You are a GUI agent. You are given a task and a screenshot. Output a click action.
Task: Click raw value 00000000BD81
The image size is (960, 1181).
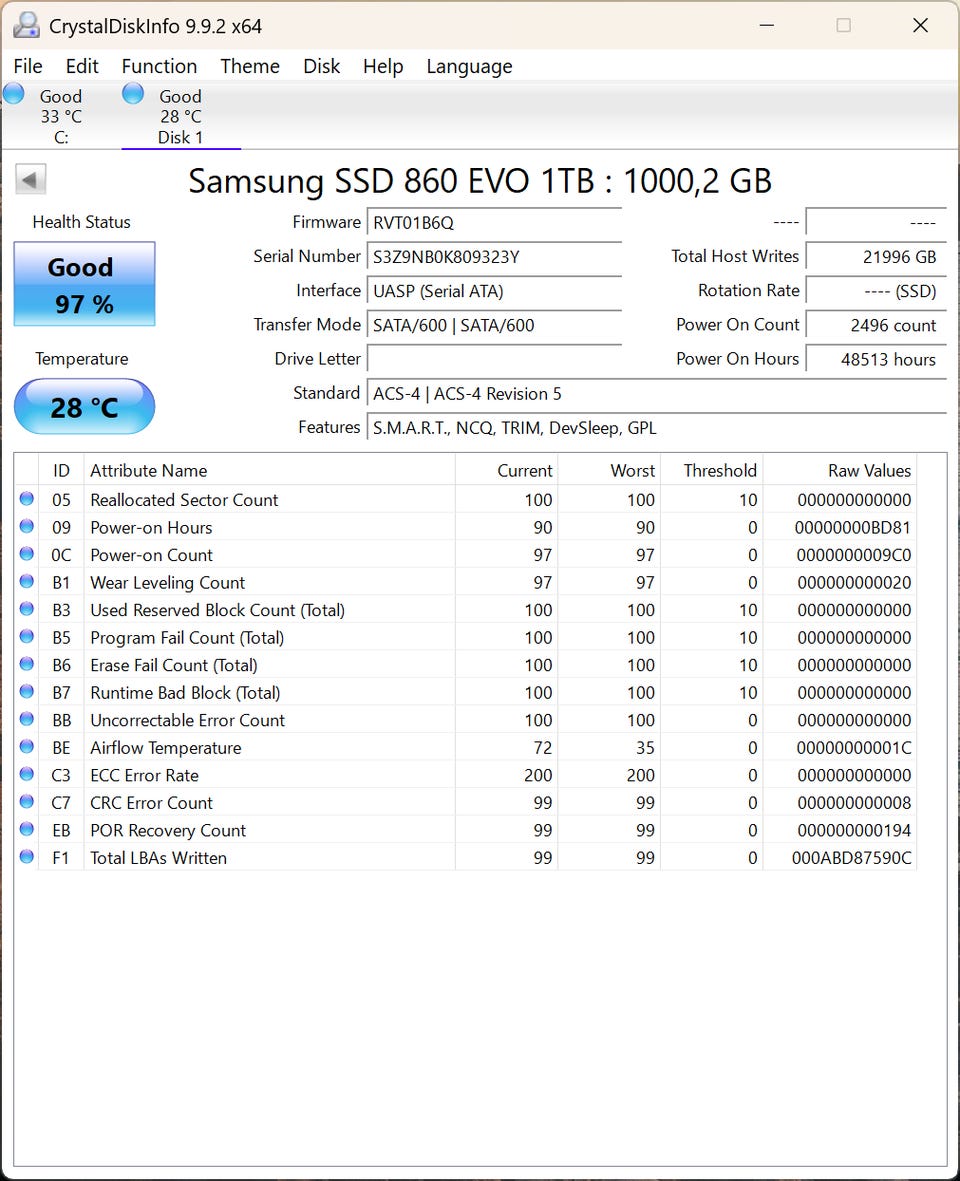click(852, 527)
